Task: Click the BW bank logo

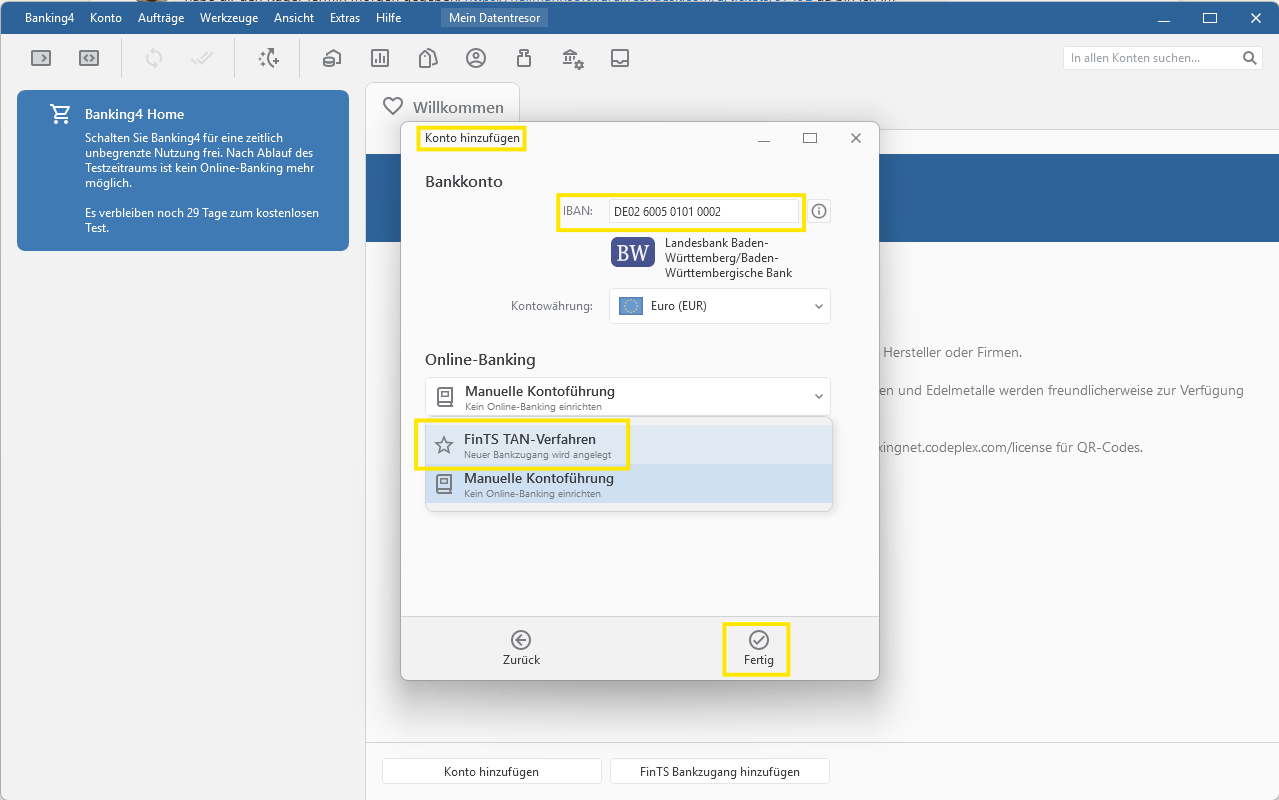Action: point(633,253)
